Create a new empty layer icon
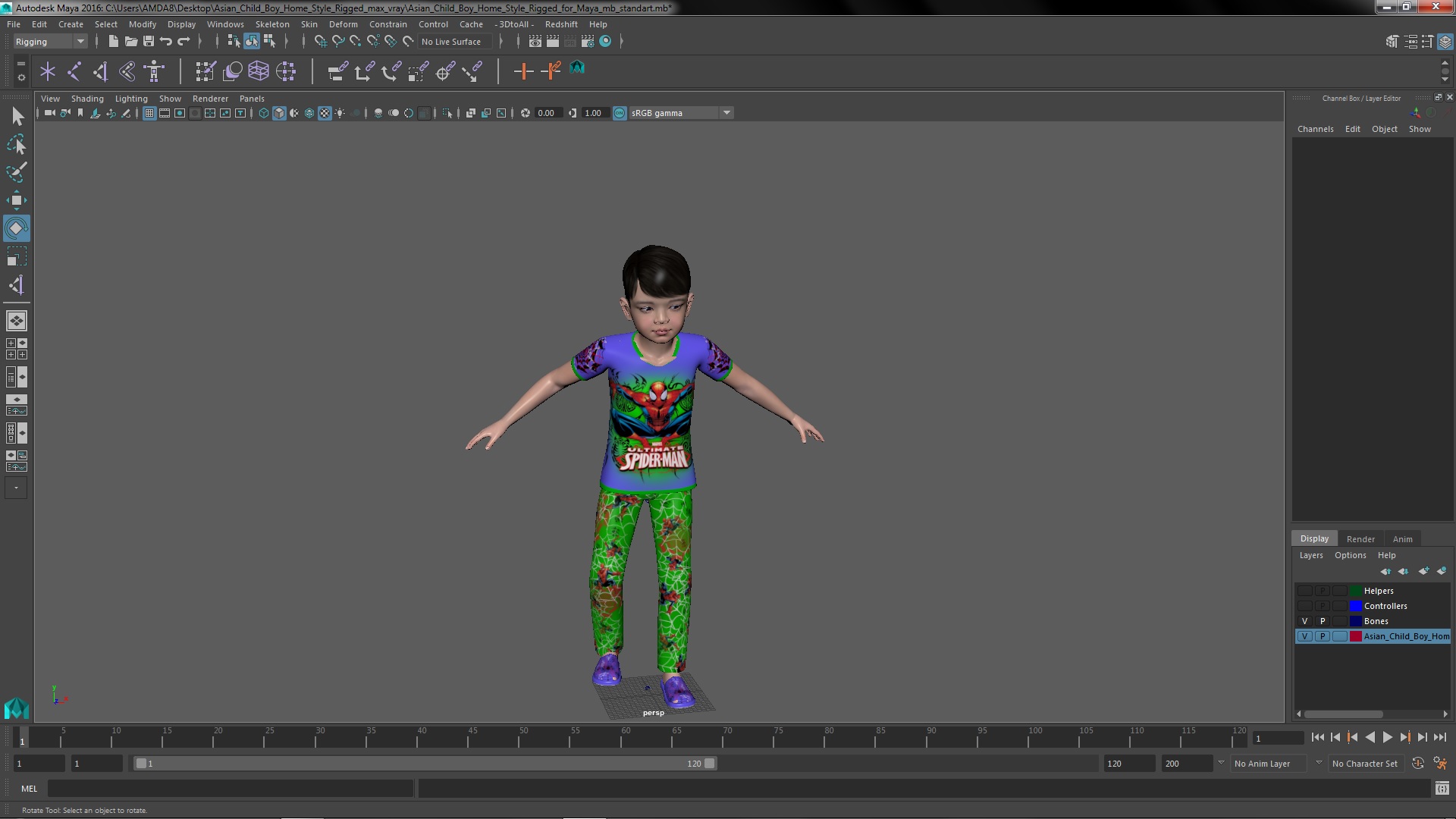 click(x=1423, y=571)
